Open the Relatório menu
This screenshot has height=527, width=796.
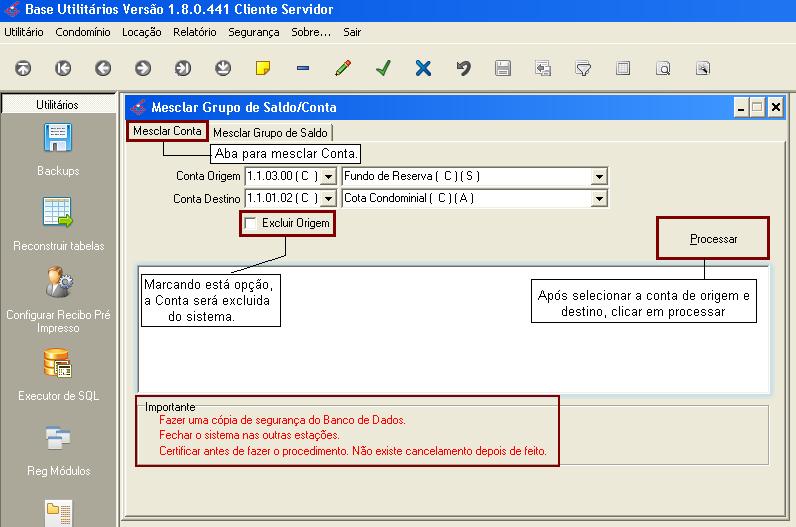pyautogui.click(x=194, y=32)
